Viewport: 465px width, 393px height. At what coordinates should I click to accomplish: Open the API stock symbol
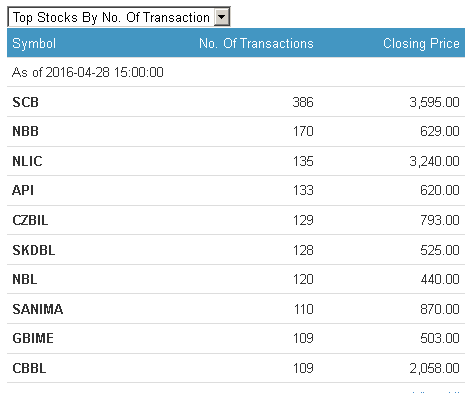pyautogui.click(x=23, y=190)
